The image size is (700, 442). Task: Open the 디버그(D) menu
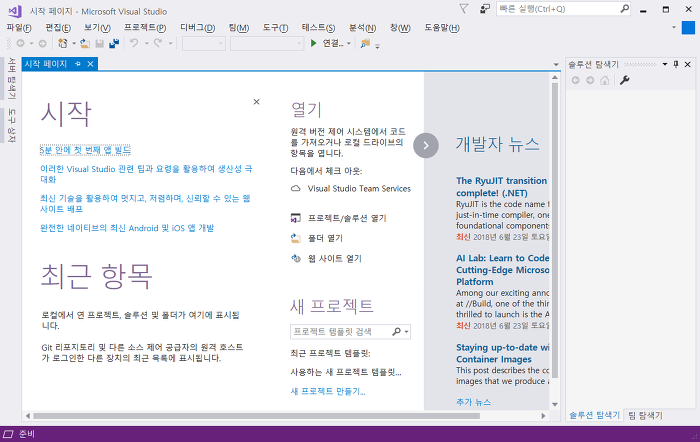click(197, 28)
